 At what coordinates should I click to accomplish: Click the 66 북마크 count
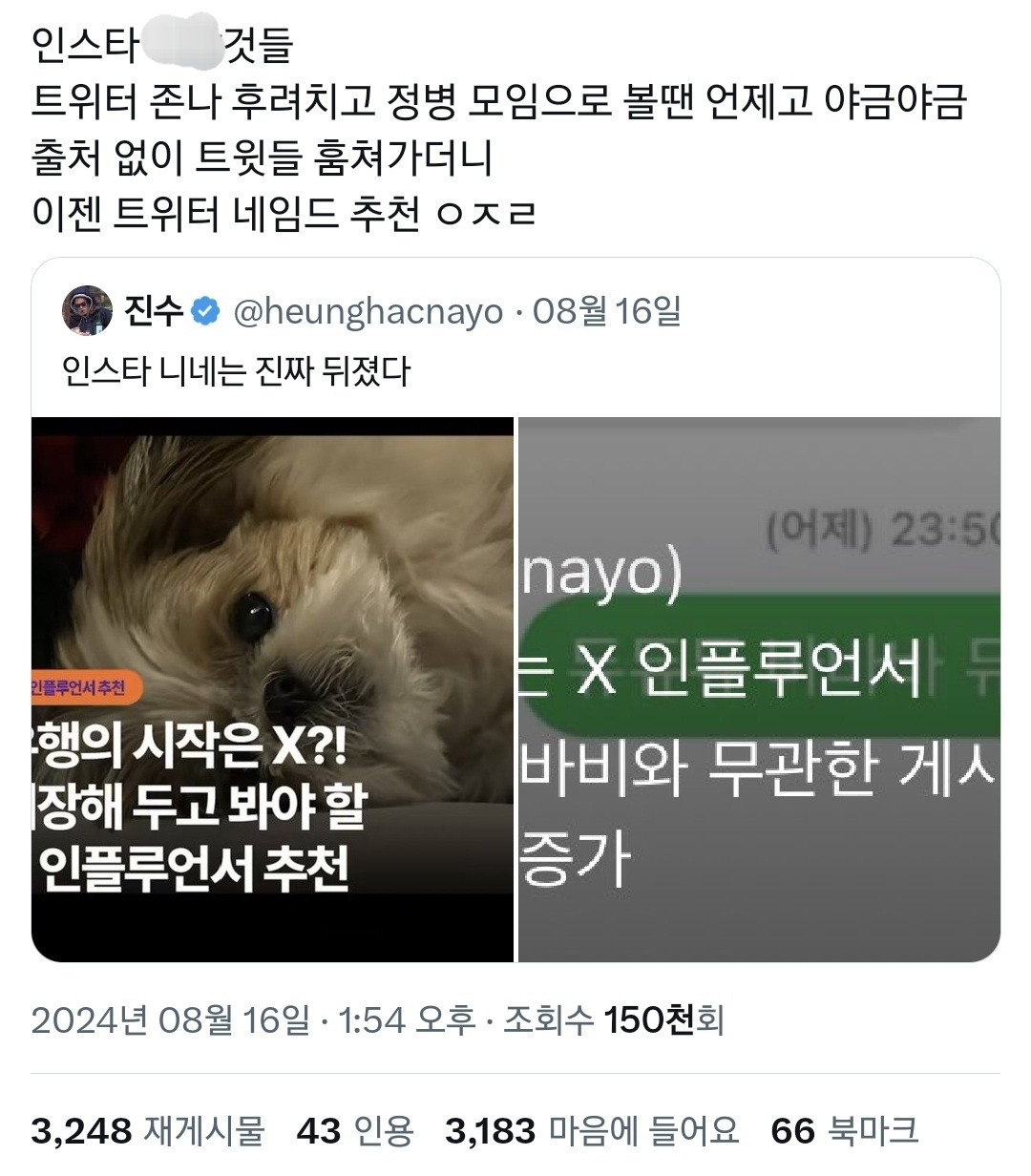pos(845,1131)
